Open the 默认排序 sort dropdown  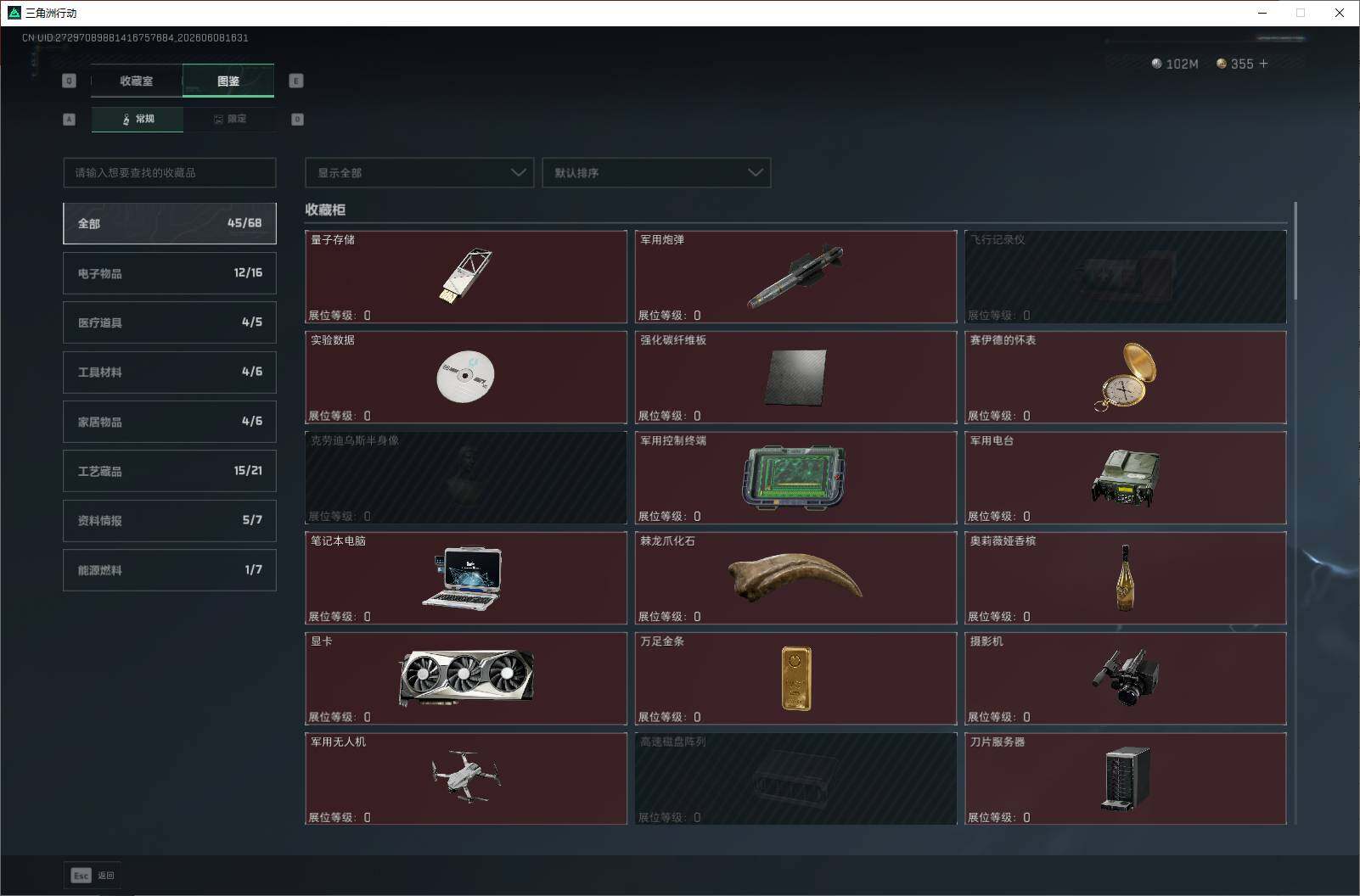click(656, 172)
